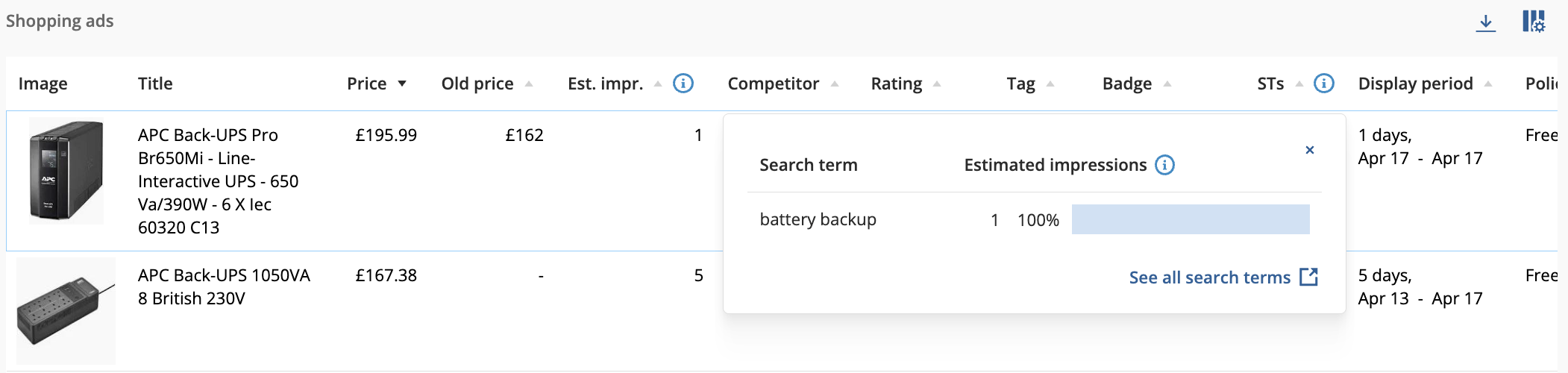The width and height of the screenshot is (1568, 373).
Task: Sort by Badge arrow
Action: pyautogui.click(x=1167, y=84)
